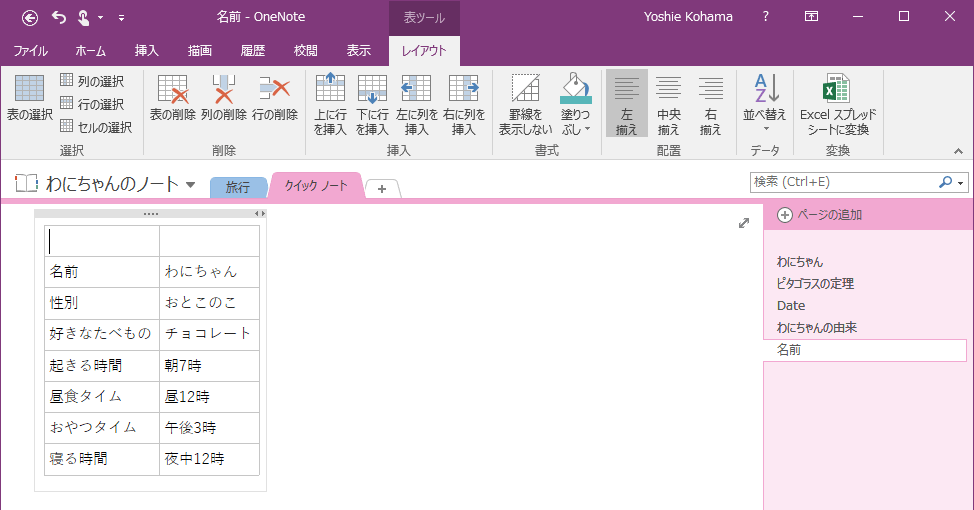Switch to the 描画 tab

coord(200,51)
